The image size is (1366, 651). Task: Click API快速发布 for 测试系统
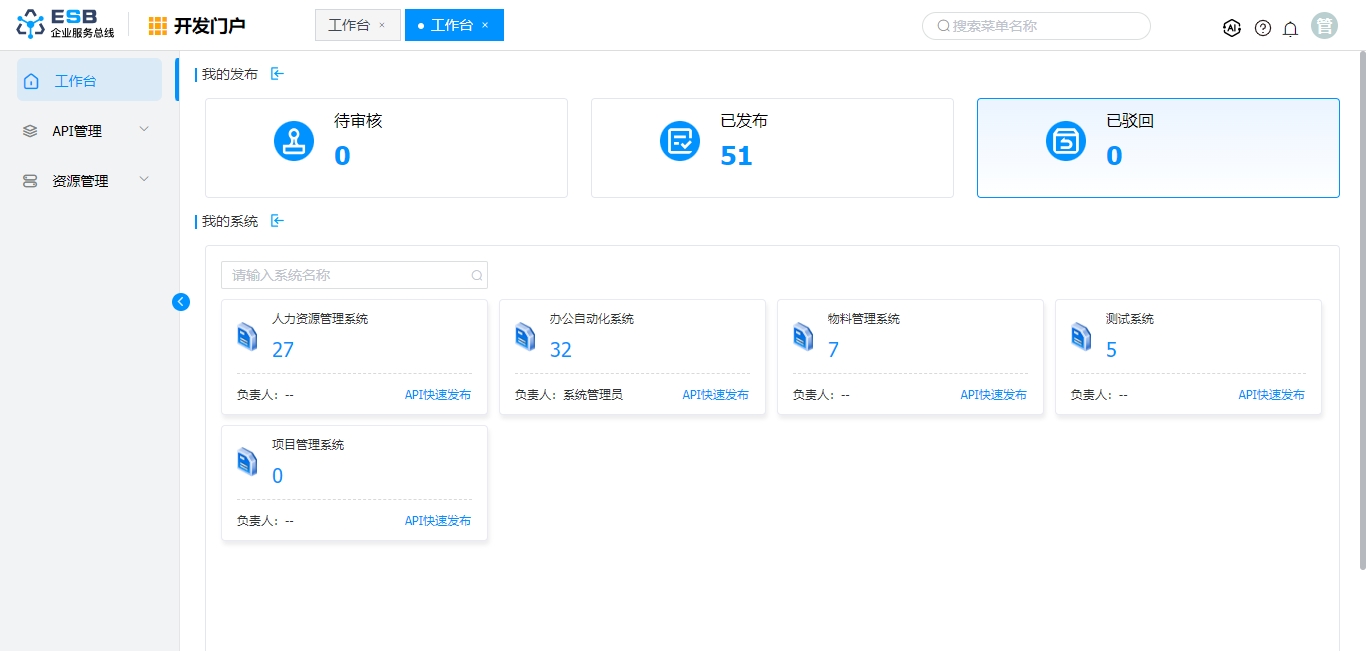1271,395
